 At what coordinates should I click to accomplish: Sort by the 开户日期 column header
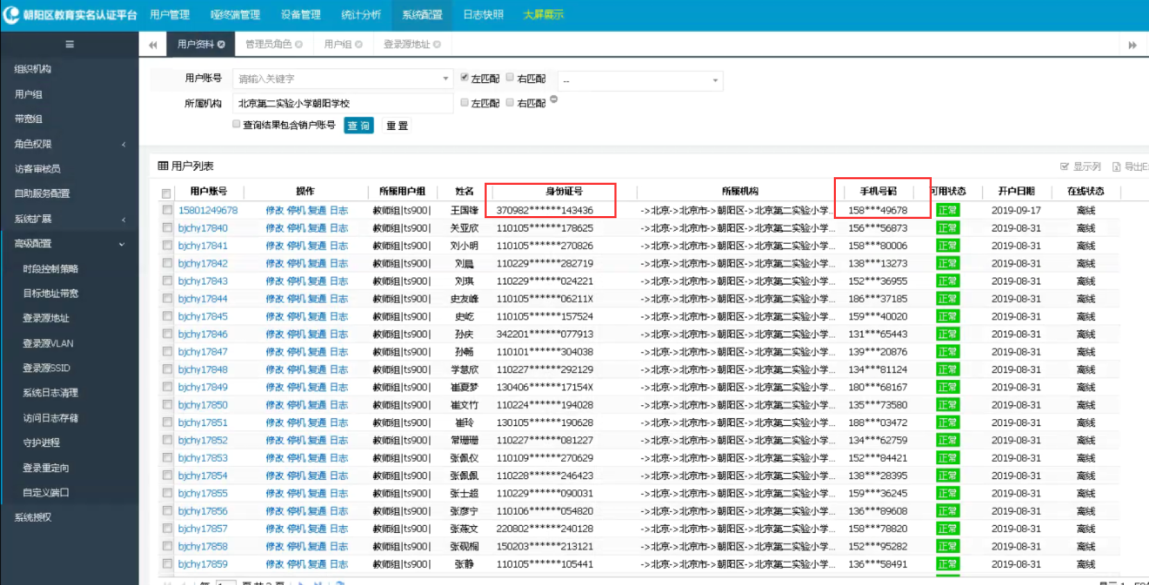click(x=1016, y=192)
